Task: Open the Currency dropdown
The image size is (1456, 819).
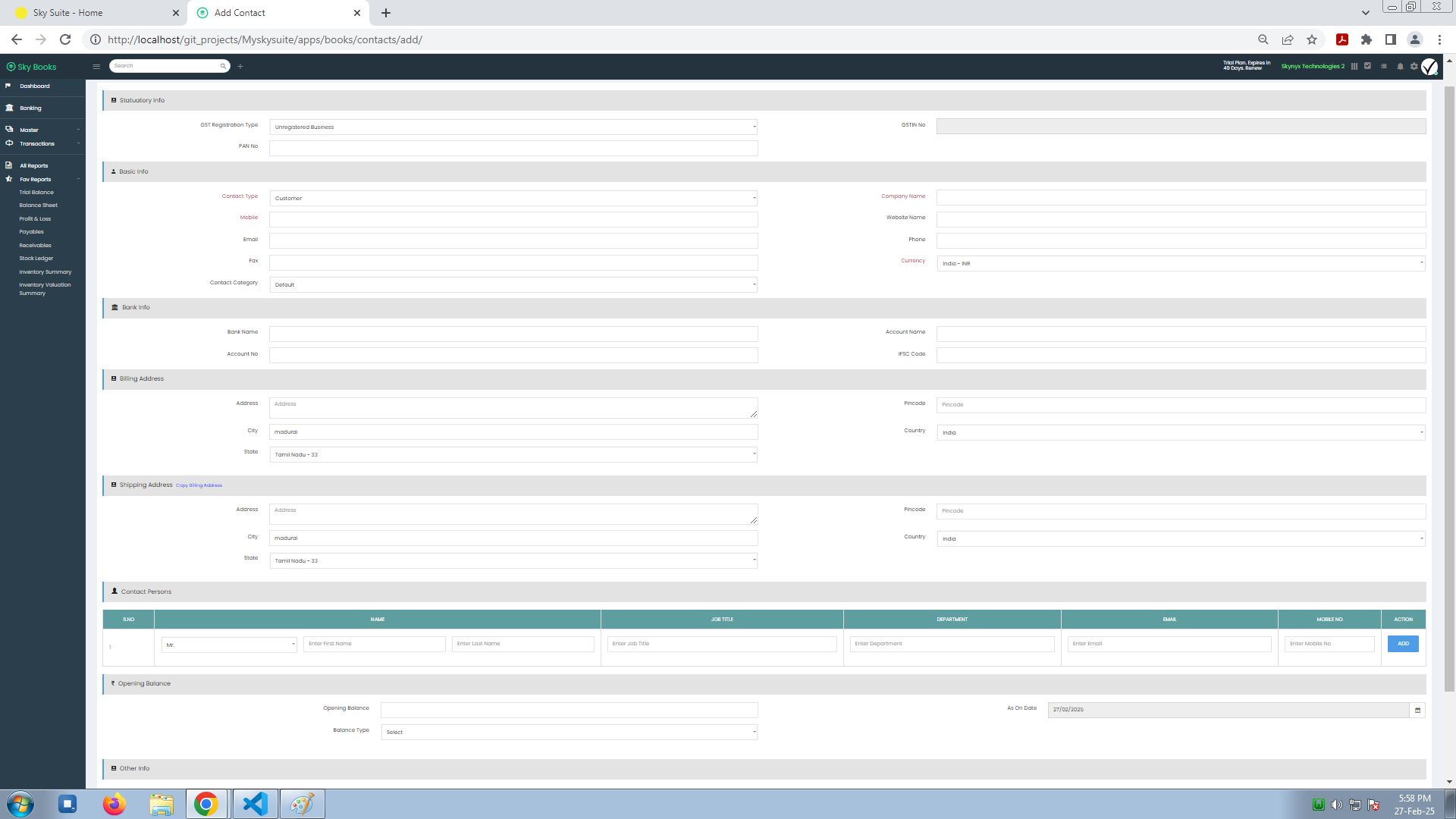Action: (x=1181, y=263)
